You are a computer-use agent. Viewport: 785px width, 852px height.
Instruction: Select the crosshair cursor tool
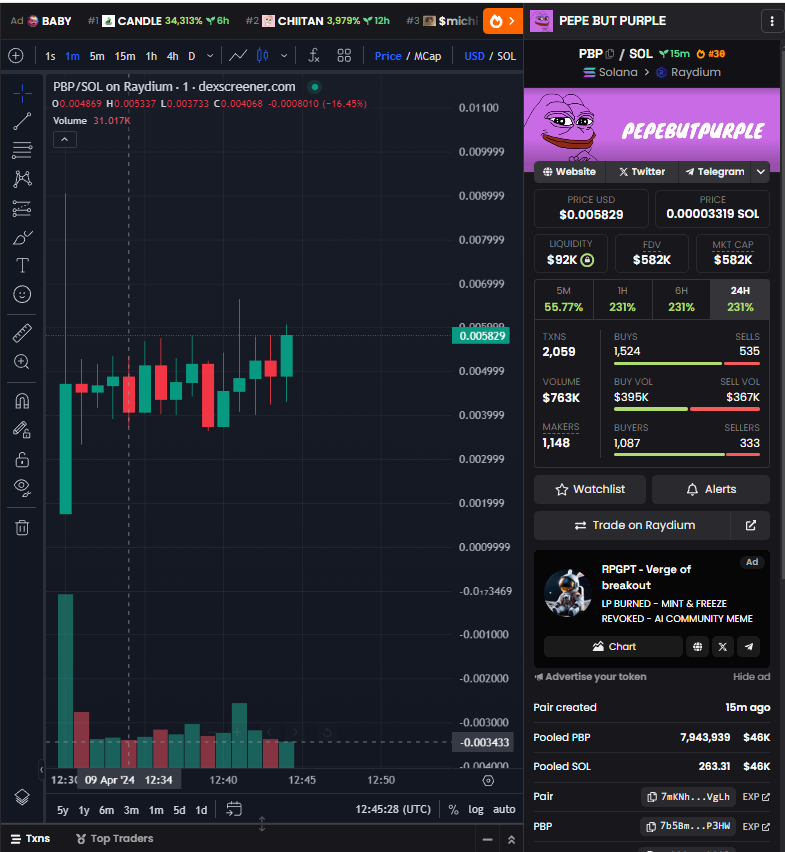[22, 93]
